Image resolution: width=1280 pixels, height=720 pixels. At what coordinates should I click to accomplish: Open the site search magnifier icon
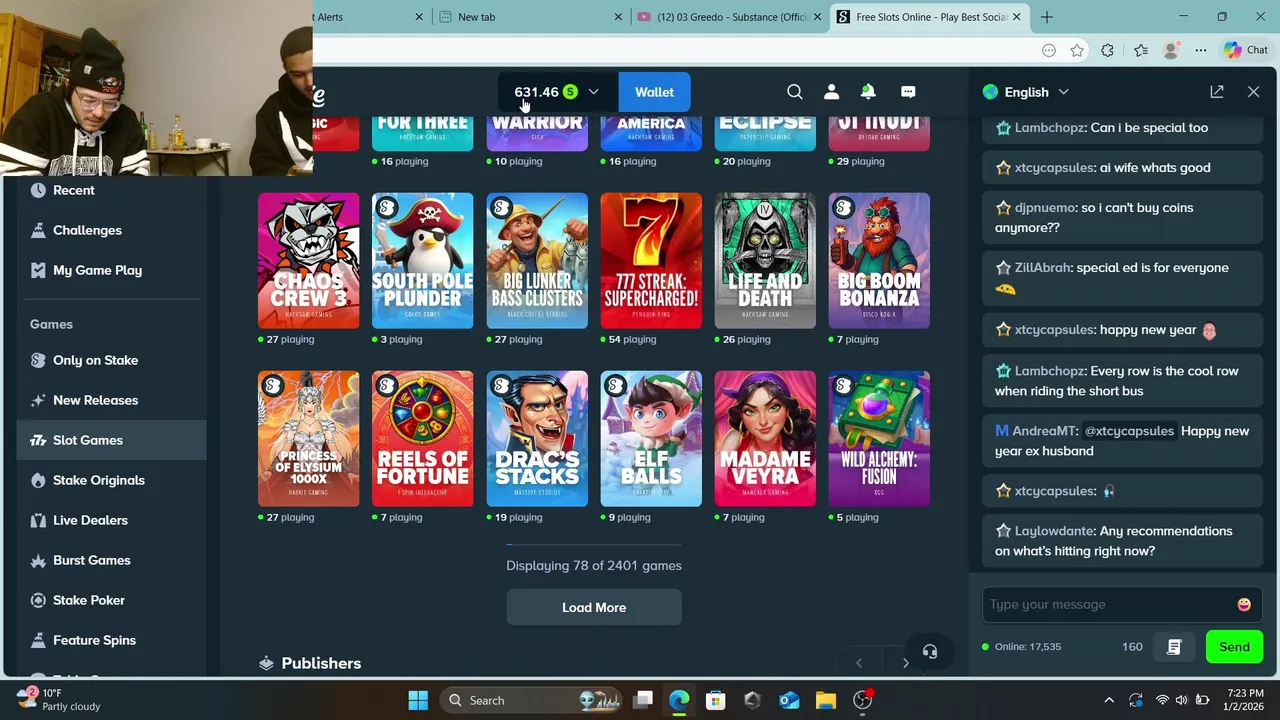(x=795, y=92)
